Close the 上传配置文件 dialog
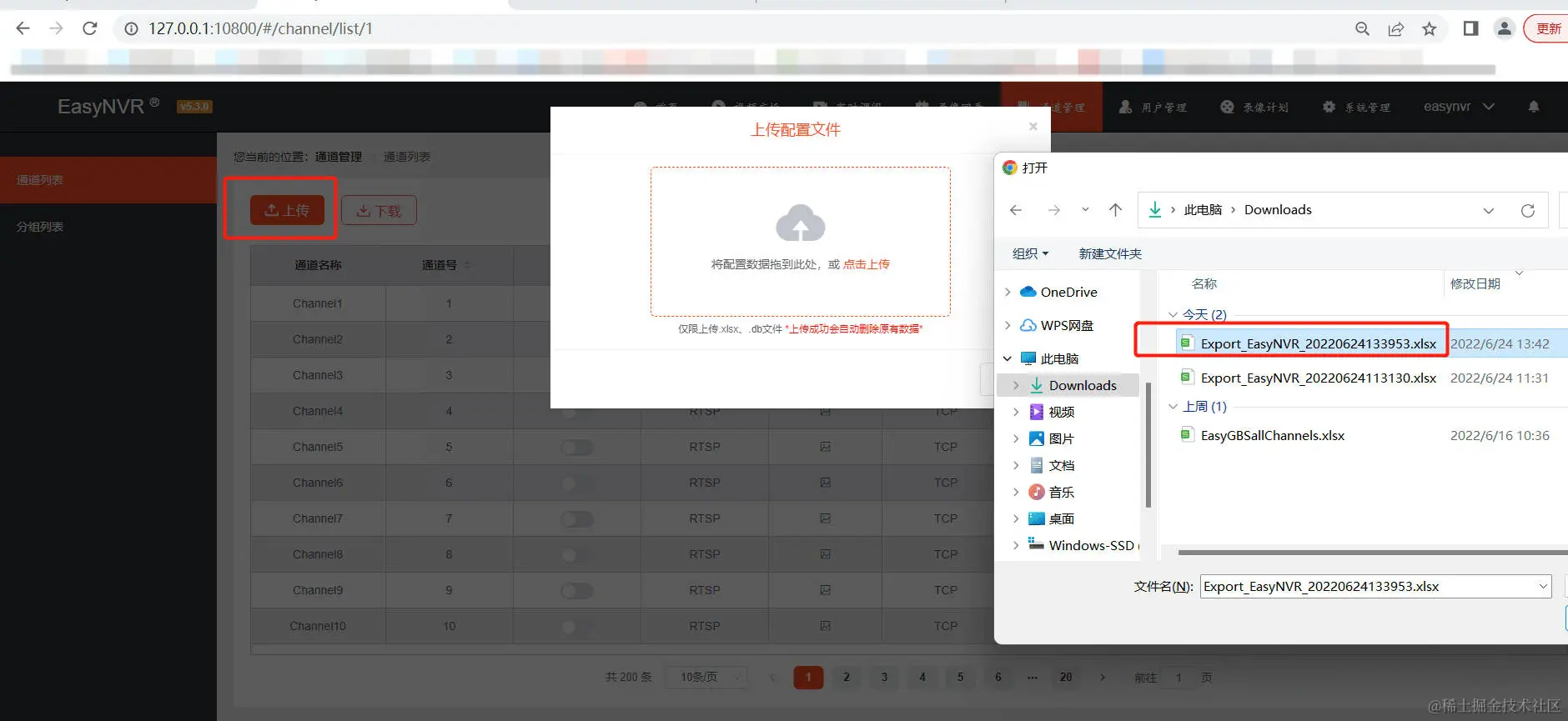The image size is (1568, 721). click(x=1033, y=127)
